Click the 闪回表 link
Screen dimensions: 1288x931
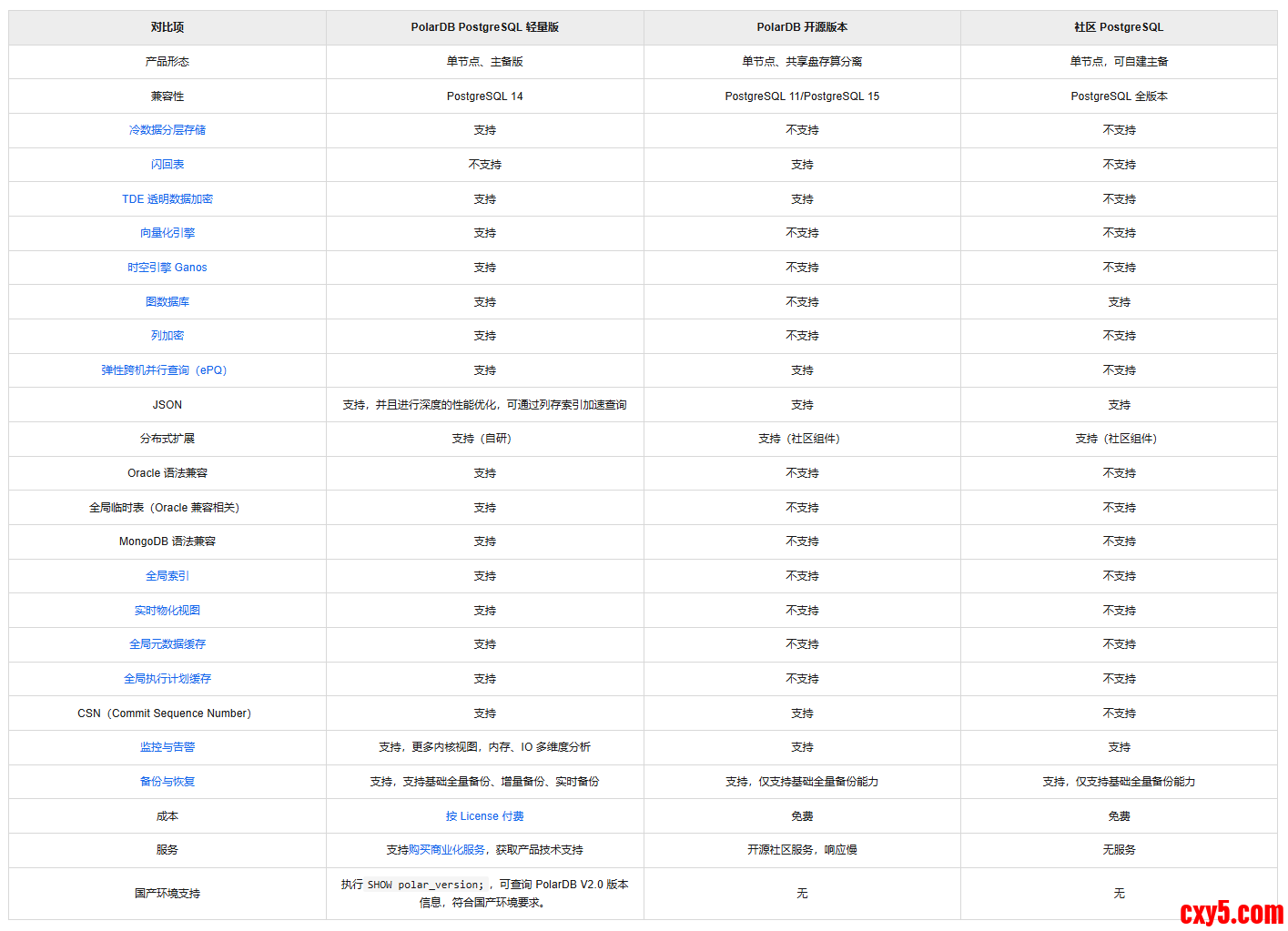click(167, 165)
